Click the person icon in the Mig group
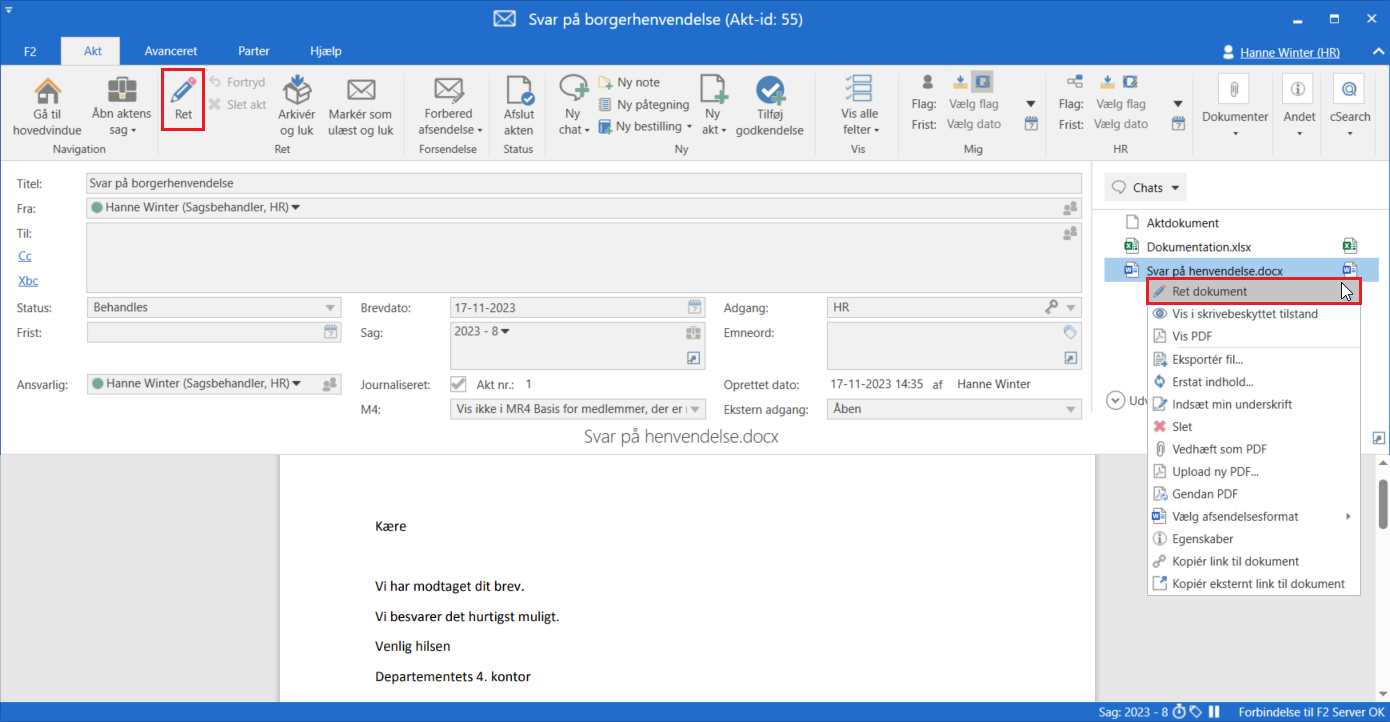This screenshot has height=722, width=1390. click(x=928, y=82)
